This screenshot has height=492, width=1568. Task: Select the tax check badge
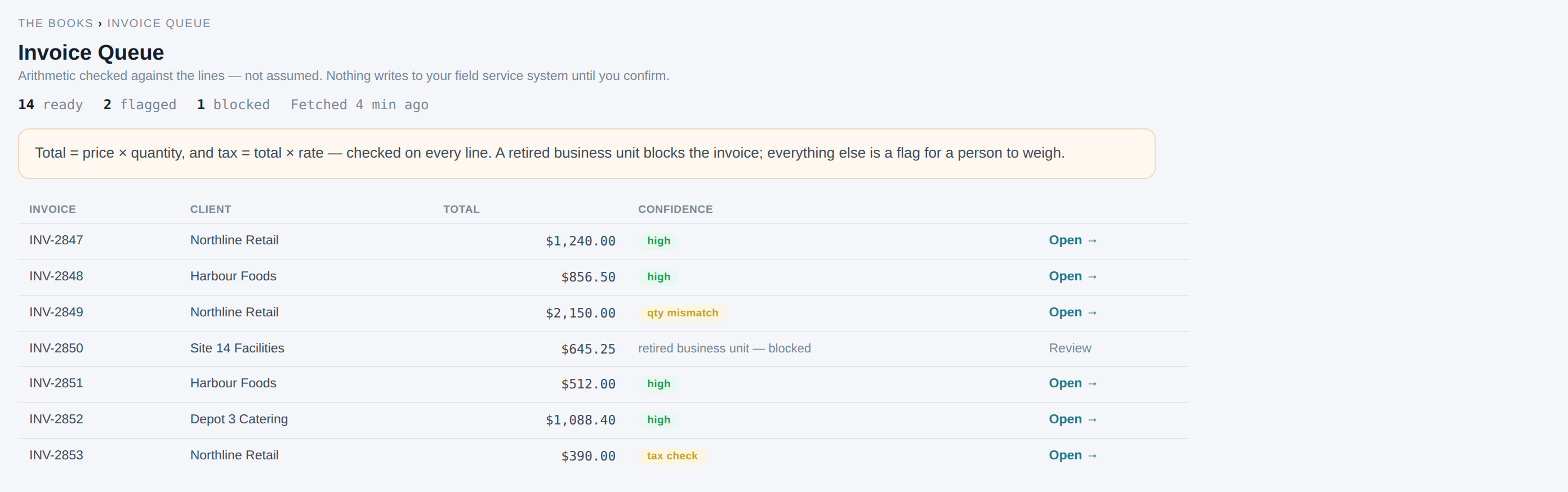(672, 455)
